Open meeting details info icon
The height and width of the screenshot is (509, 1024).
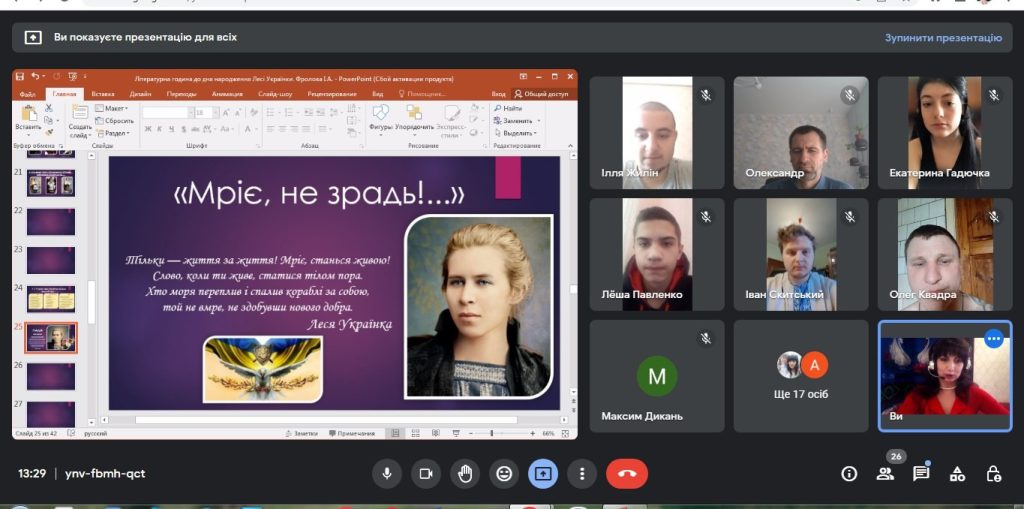849,473
